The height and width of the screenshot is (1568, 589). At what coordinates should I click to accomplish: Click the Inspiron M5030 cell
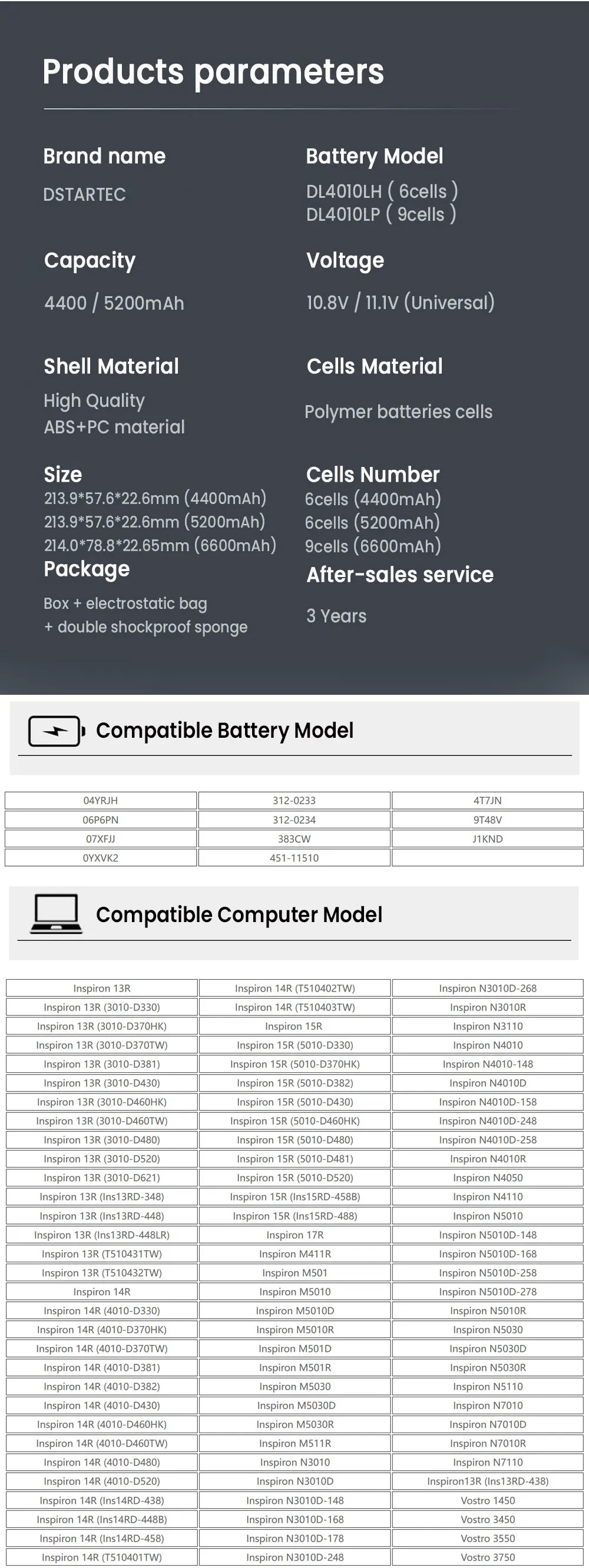(295, 1386)
